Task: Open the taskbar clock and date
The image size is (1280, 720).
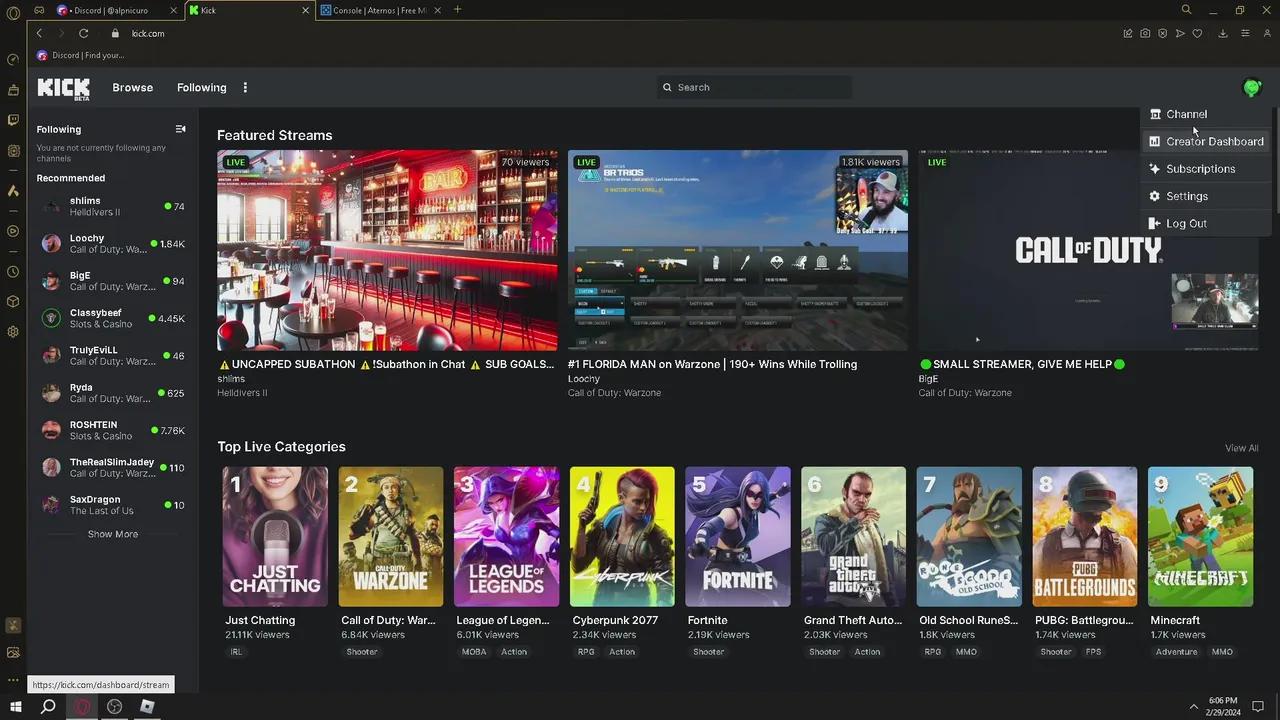Action: click(1223, 707)
